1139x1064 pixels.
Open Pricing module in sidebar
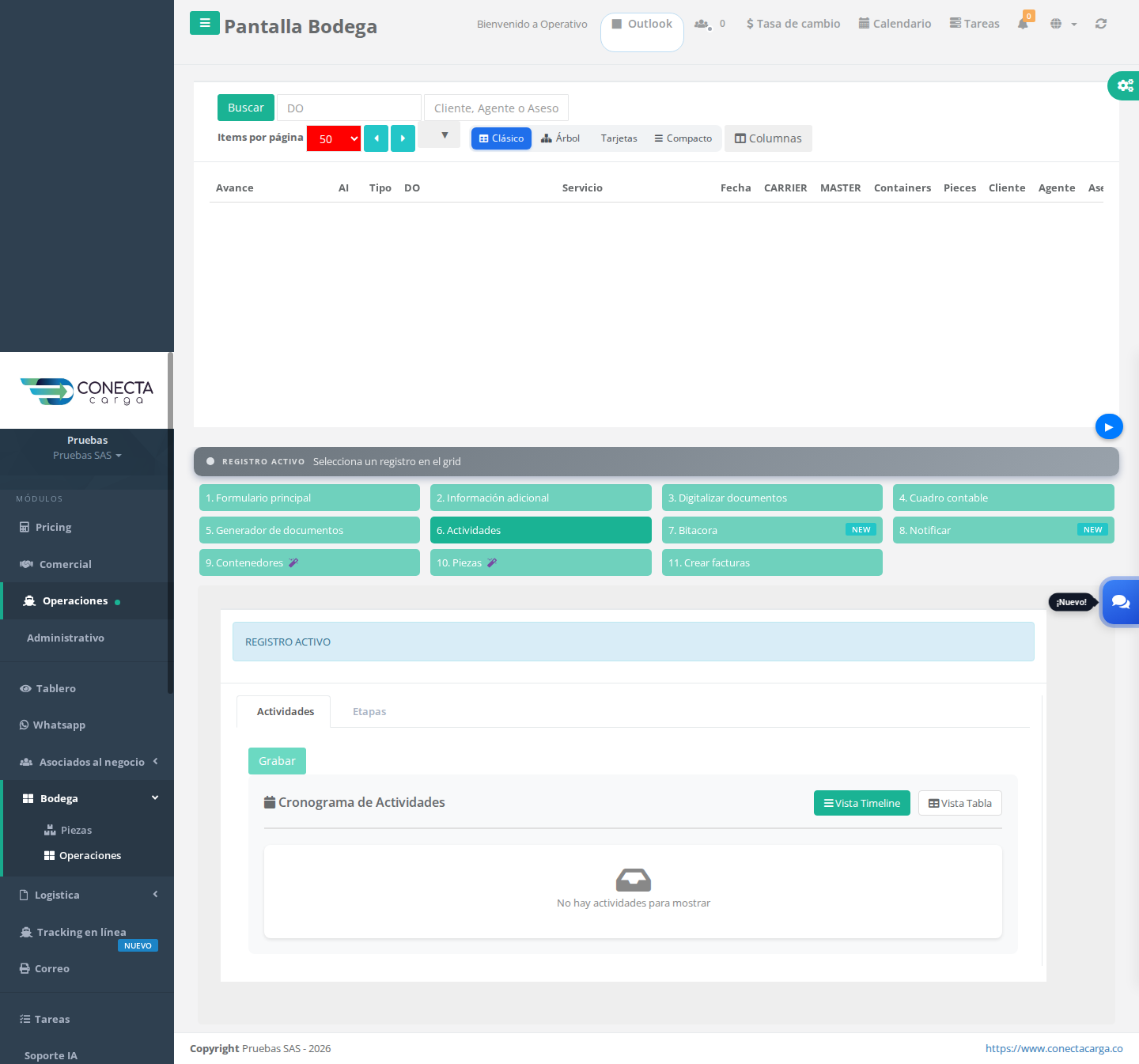click(x=87, y=527)
